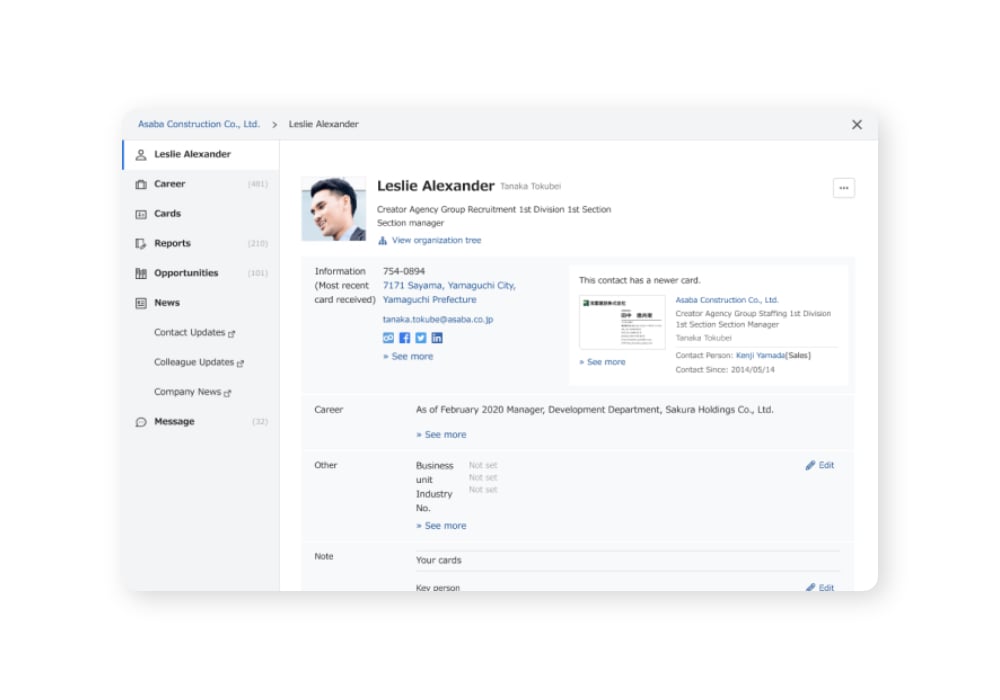This screenshot has height=700, width=1000.
Task: Click the Opportunities building icon
Action: coord(141,273)
